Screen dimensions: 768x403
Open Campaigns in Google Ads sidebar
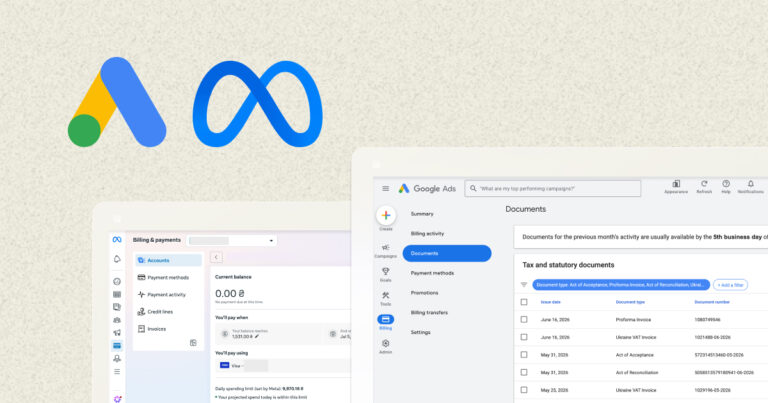pyautogui.click(x=385, y=250)
